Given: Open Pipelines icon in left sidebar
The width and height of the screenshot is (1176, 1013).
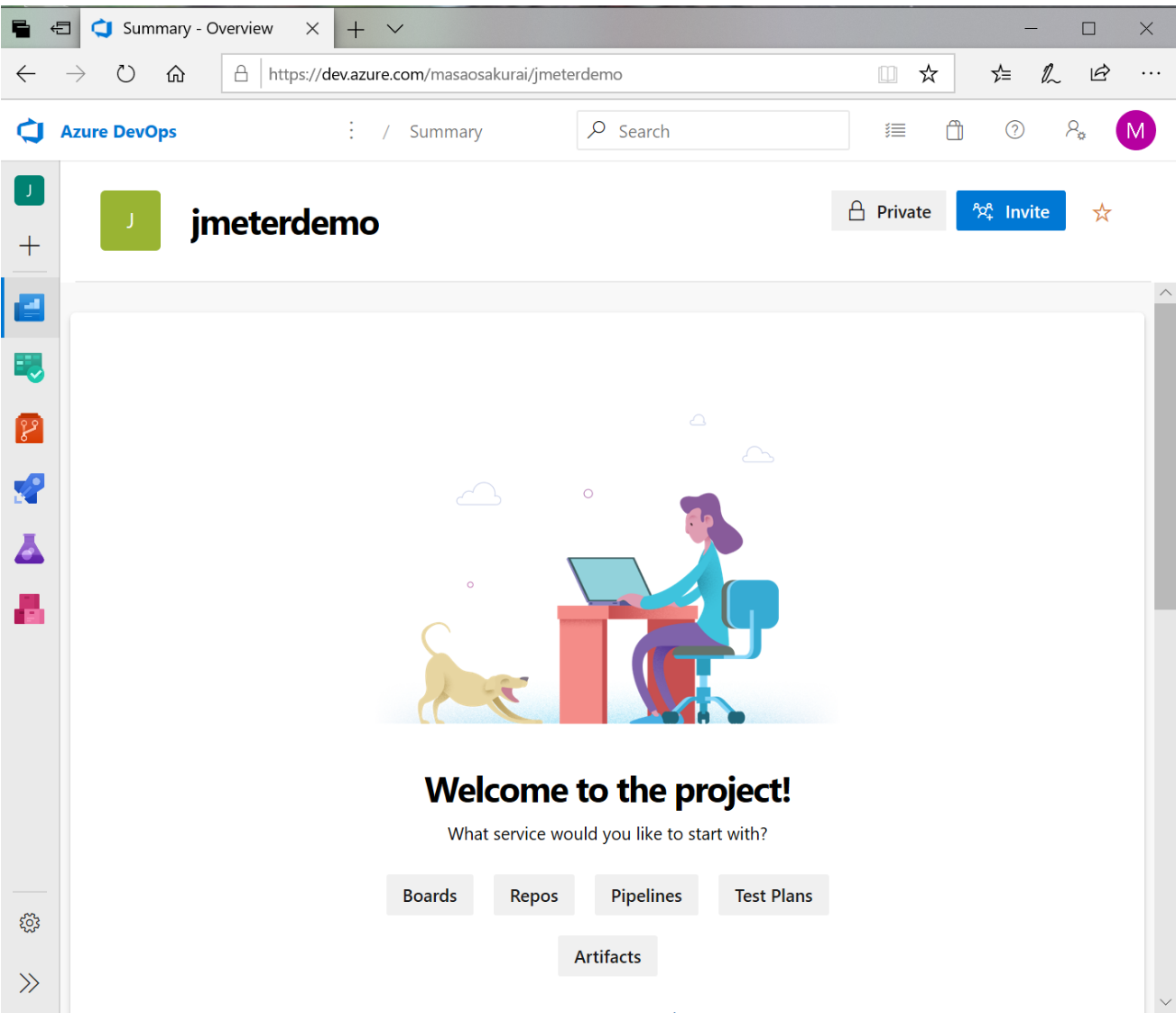Looking at the screenshot, I should [29, 488].
